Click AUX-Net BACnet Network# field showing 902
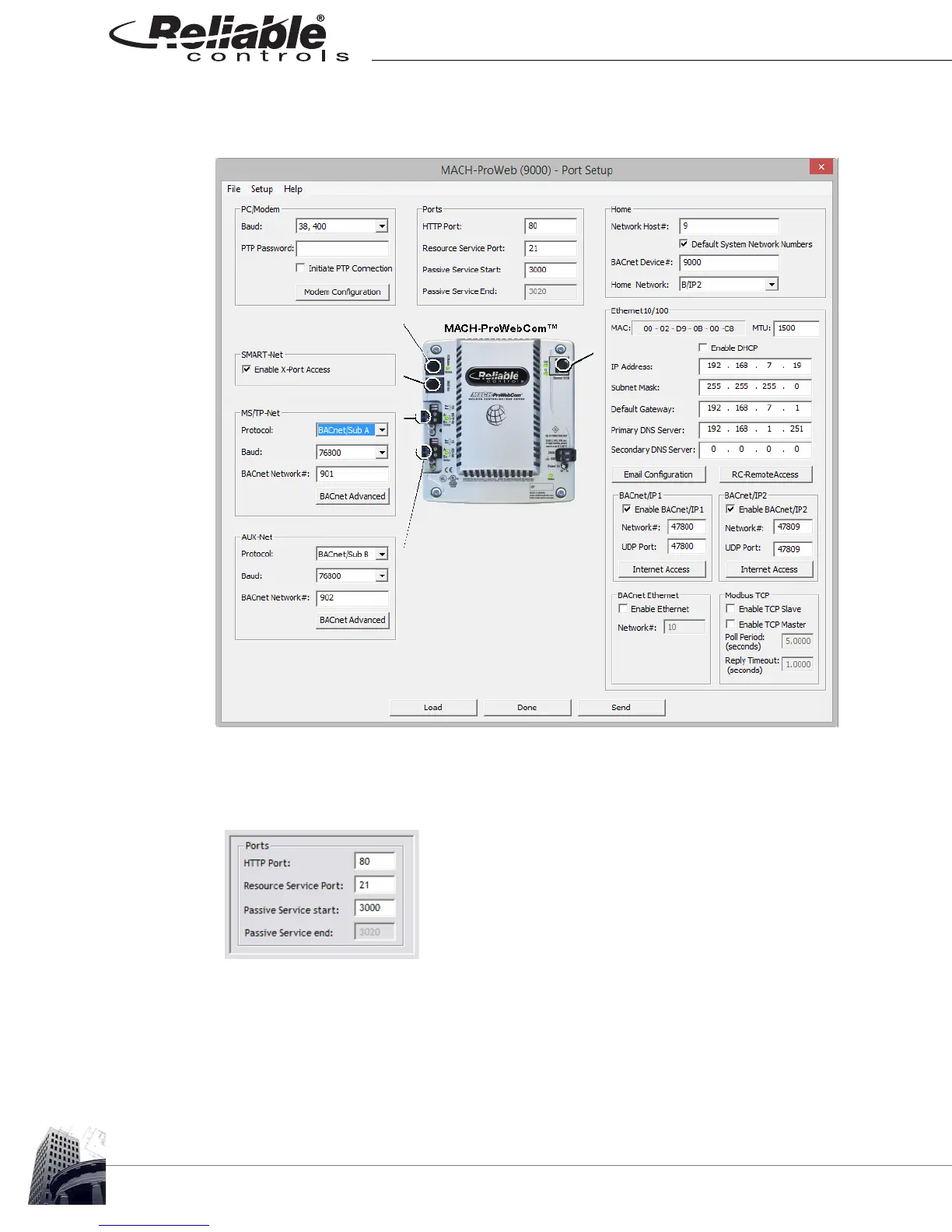Screen dimensions: 952x1232 pyautogui.click(x=352, y=598)
